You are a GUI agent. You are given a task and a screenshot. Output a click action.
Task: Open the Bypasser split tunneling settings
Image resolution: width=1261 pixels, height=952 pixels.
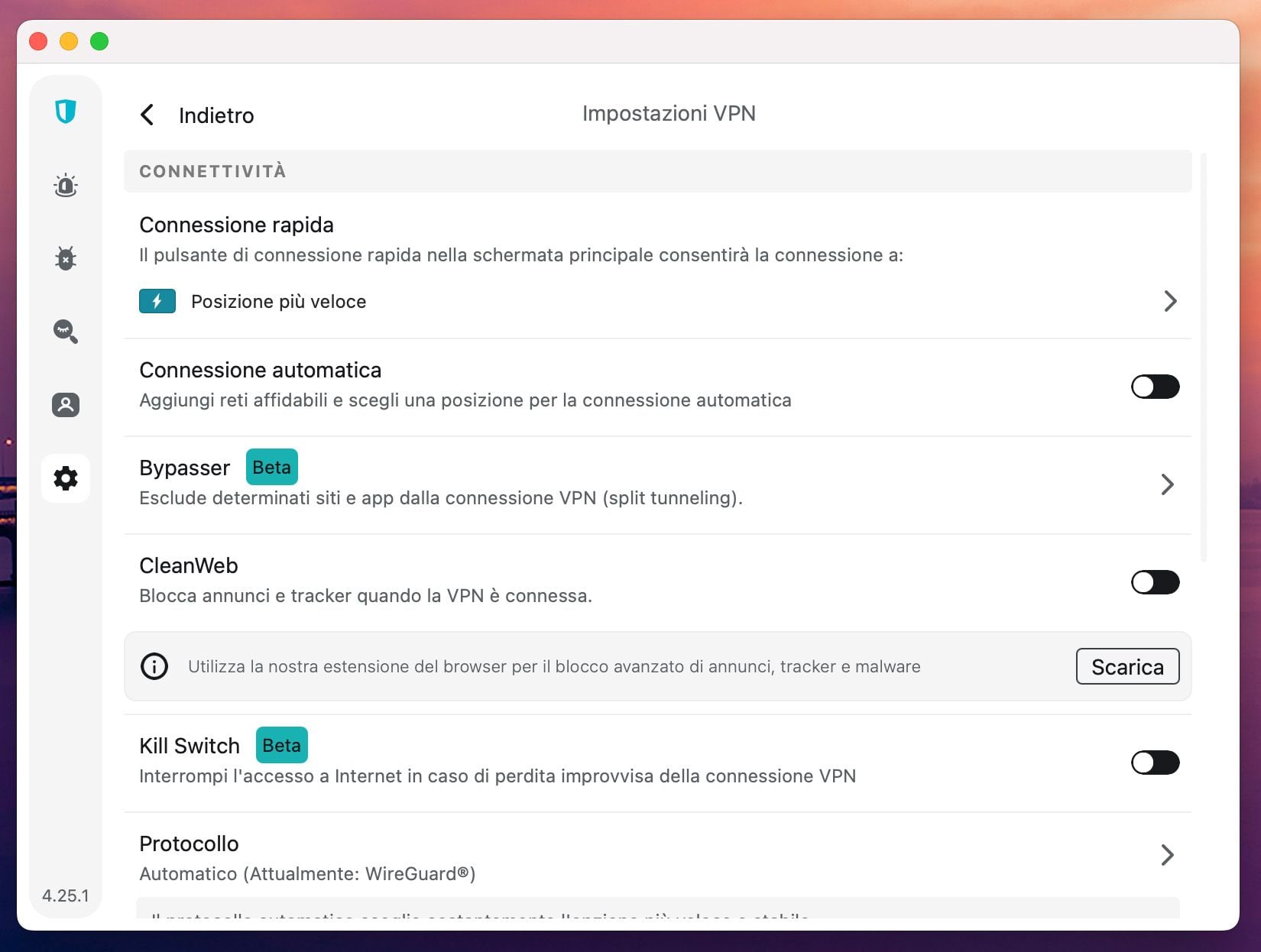point(1167,484)
